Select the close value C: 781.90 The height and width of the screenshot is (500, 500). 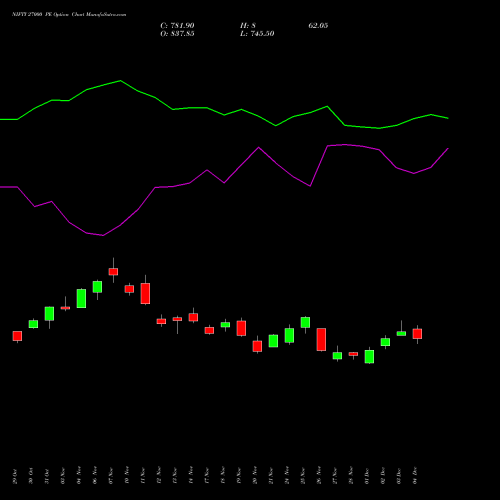pos(177,26)
